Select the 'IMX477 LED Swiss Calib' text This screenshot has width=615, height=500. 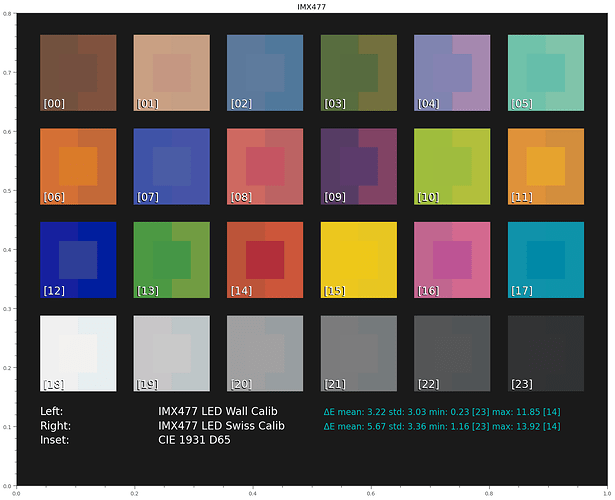[221, 426]
